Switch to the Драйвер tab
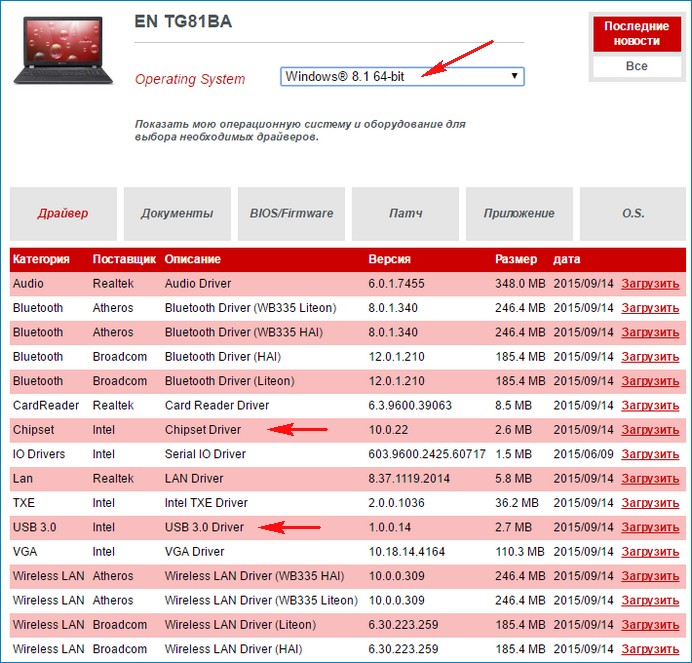Image resolution: width=692 pixels, height=663 pixels. tap(63, 213)
